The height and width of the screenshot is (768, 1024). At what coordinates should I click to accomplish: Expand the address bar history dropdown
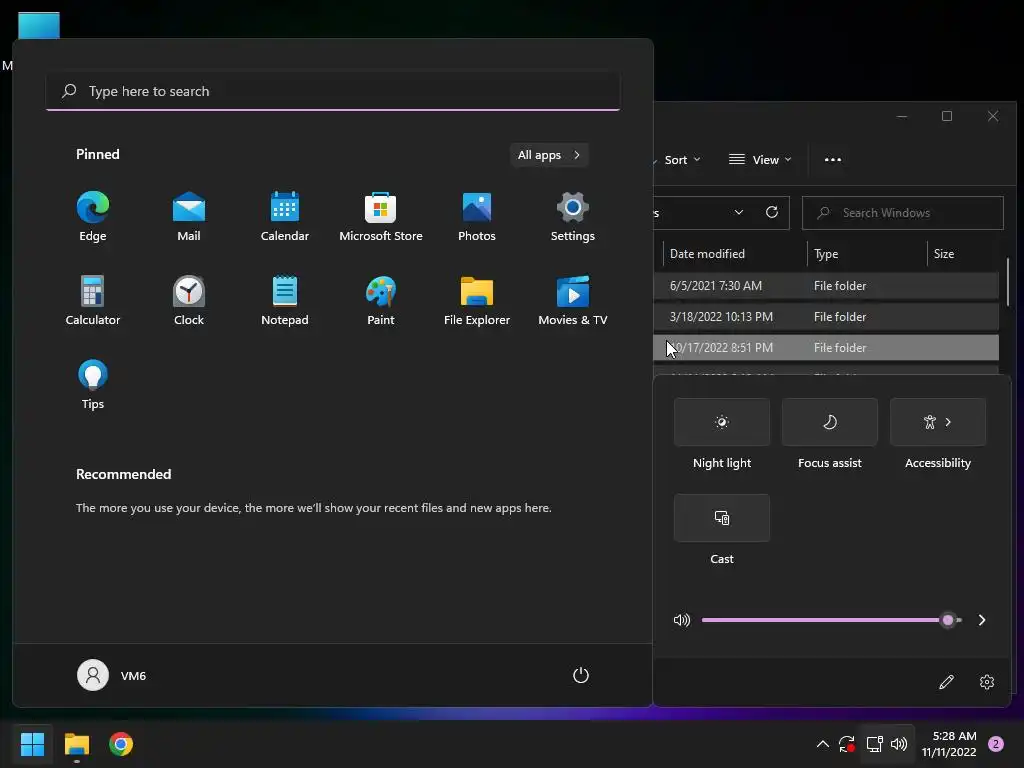coord(739,213)
